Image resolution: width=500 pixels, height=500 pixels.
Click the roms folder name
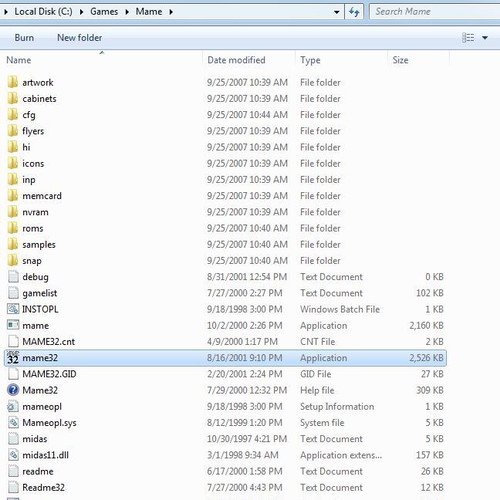(x=33, y=228)
